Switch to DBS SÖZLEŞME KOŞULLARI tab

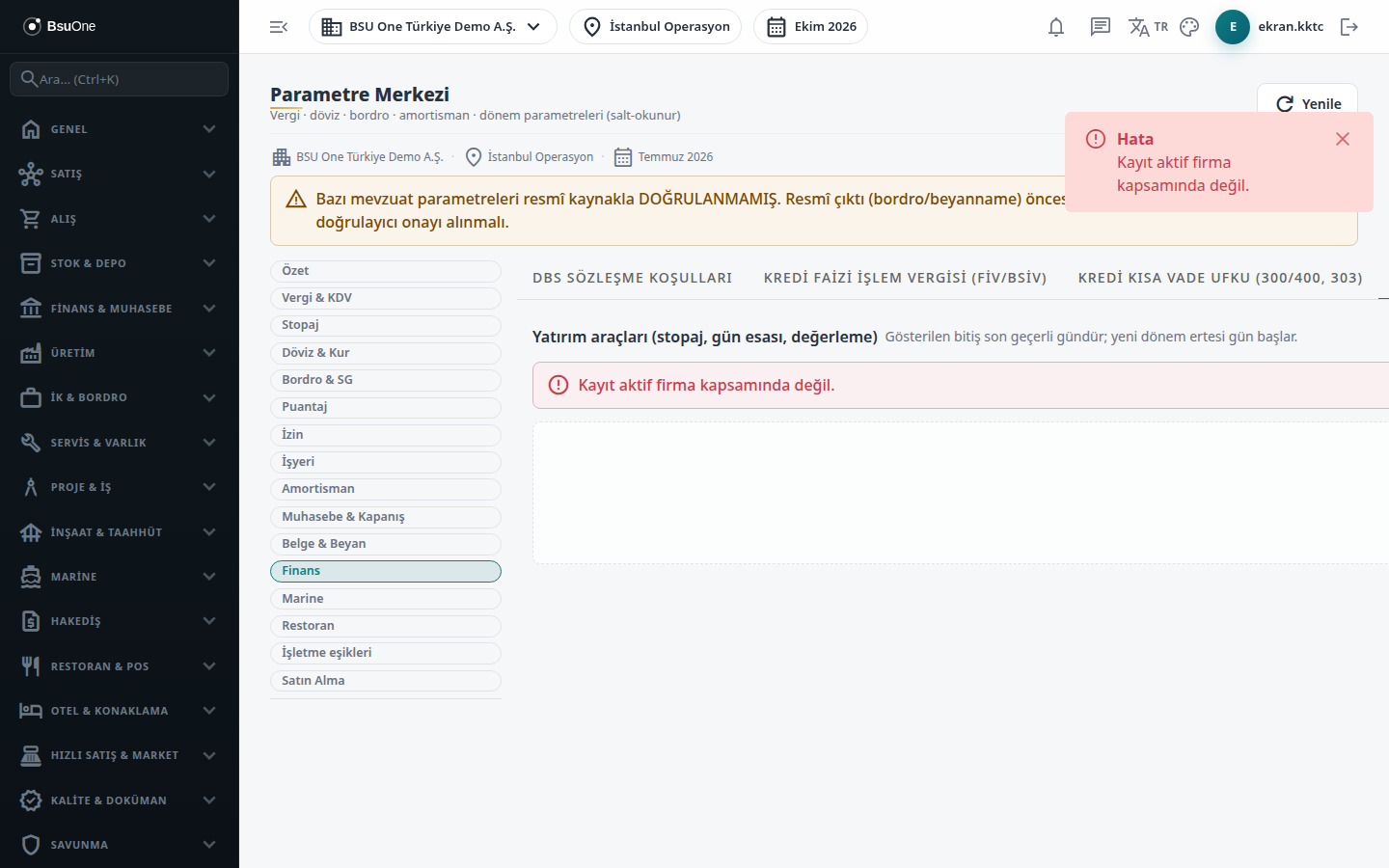(x=633, y=278)
